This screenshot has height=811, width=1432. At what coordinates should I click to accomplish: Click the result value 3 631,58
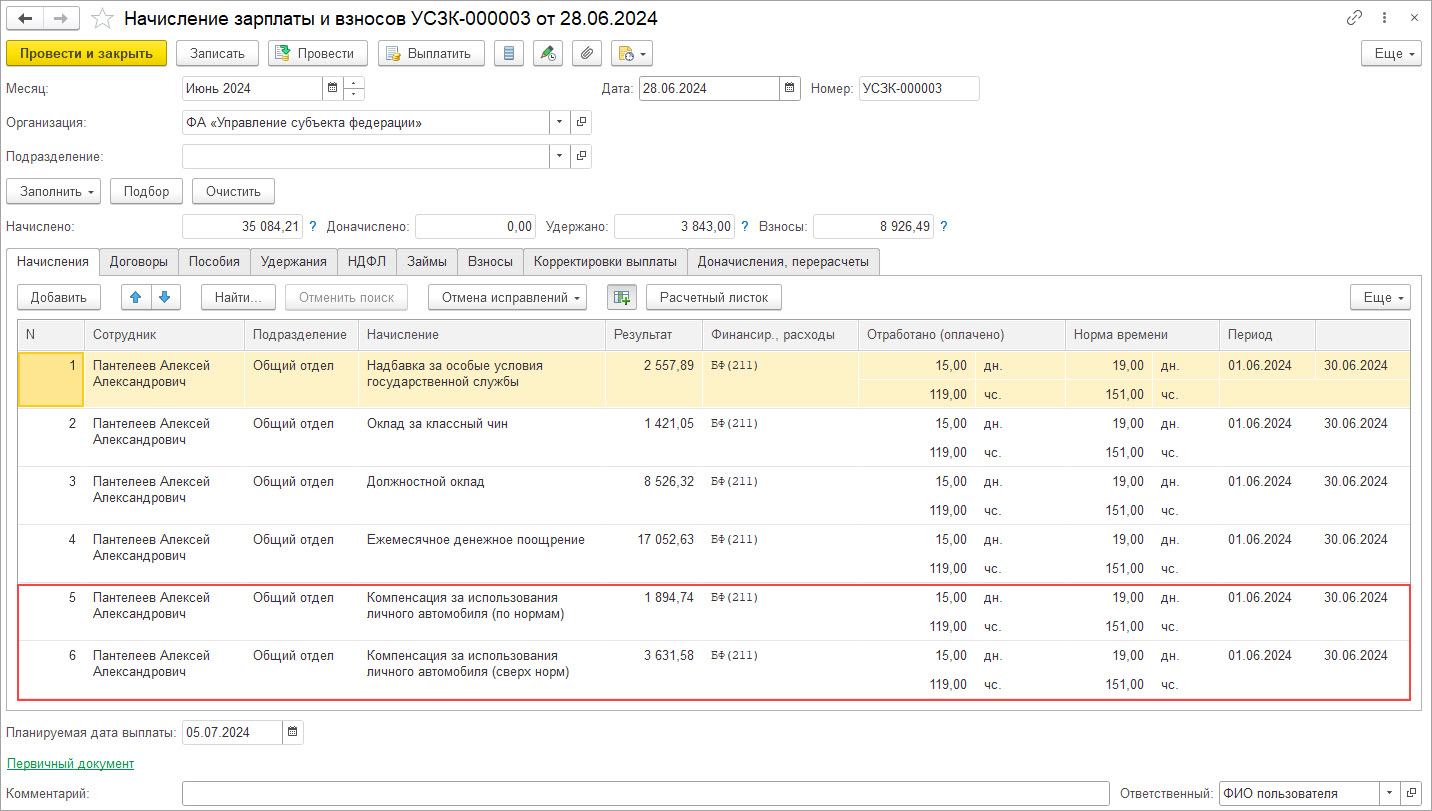click(x=668, y=656)
